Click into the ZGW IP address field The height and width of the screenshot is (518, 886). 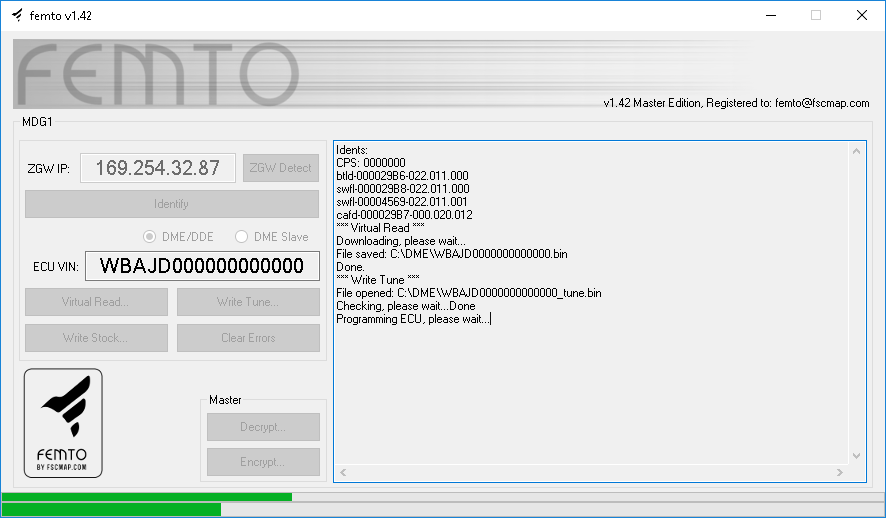[x=157, y=168]
